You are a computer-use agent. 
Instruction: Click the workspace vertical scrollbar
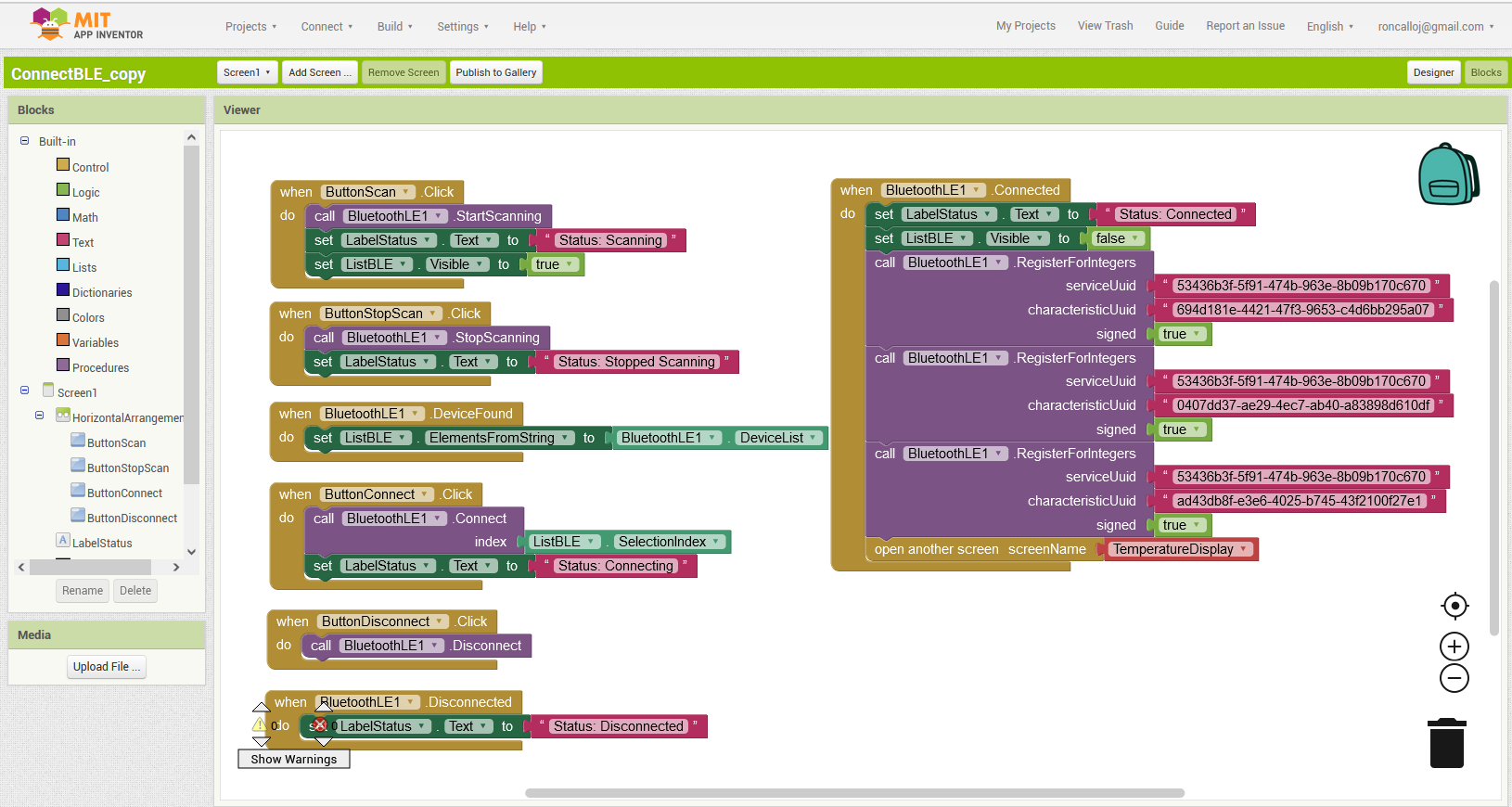pos(1493,457)
